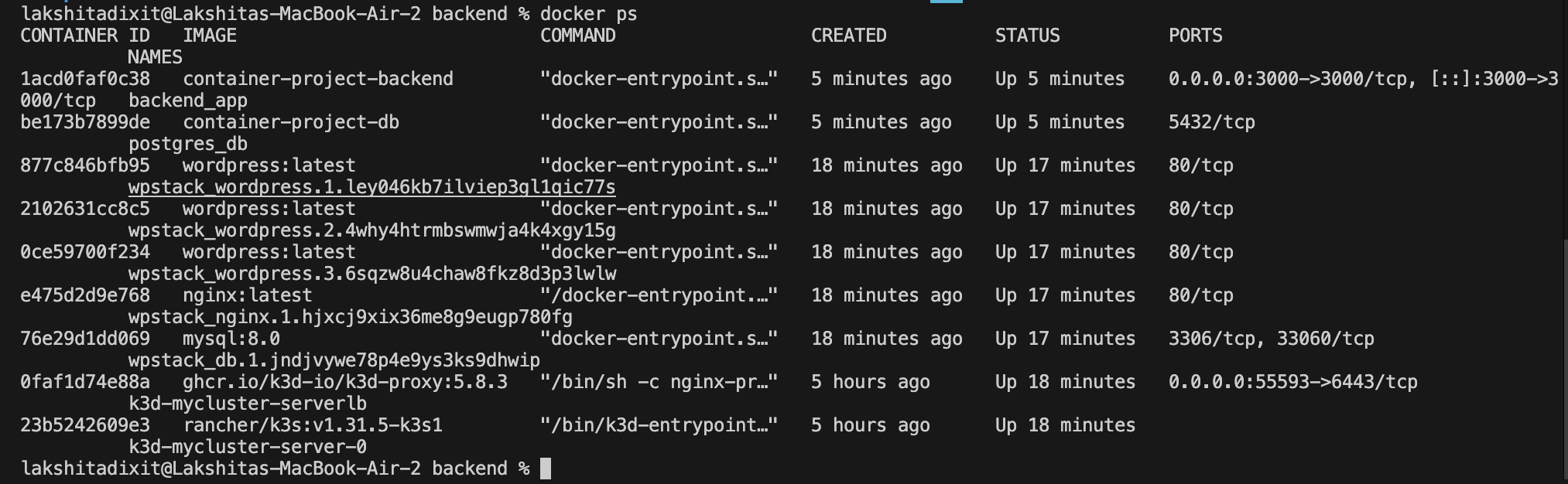Click the container-project-db image name
This screenshot has width=1568, height=484.
point(291,122)
